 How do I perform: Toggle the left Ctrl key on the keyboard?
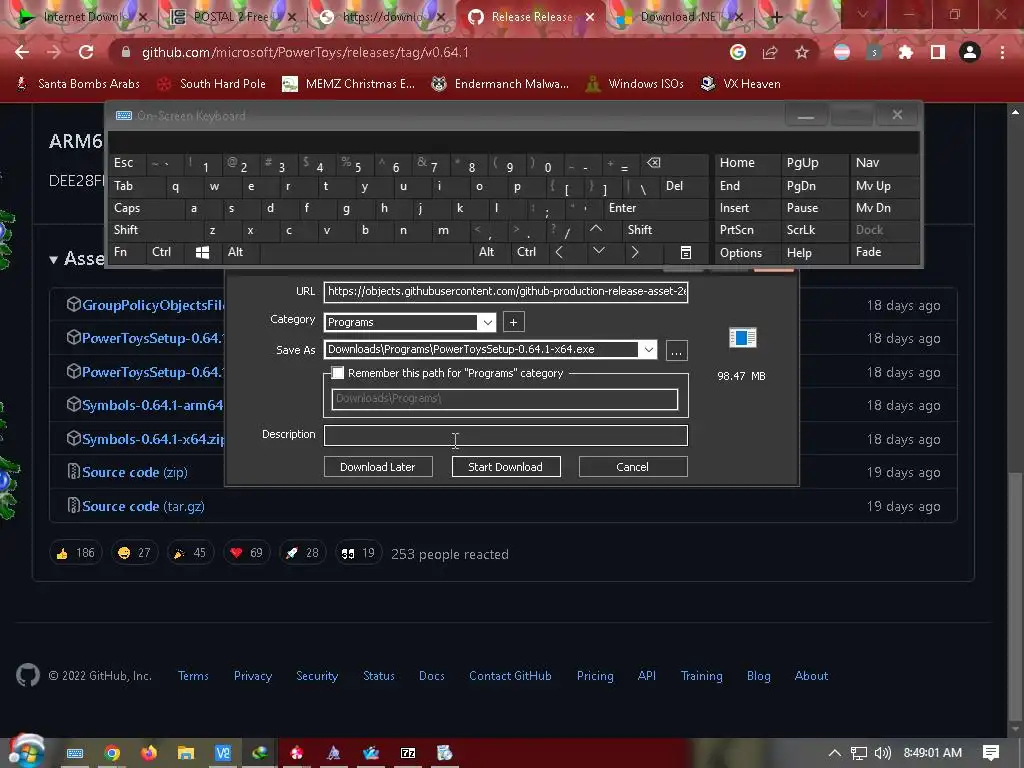[166, 252]
